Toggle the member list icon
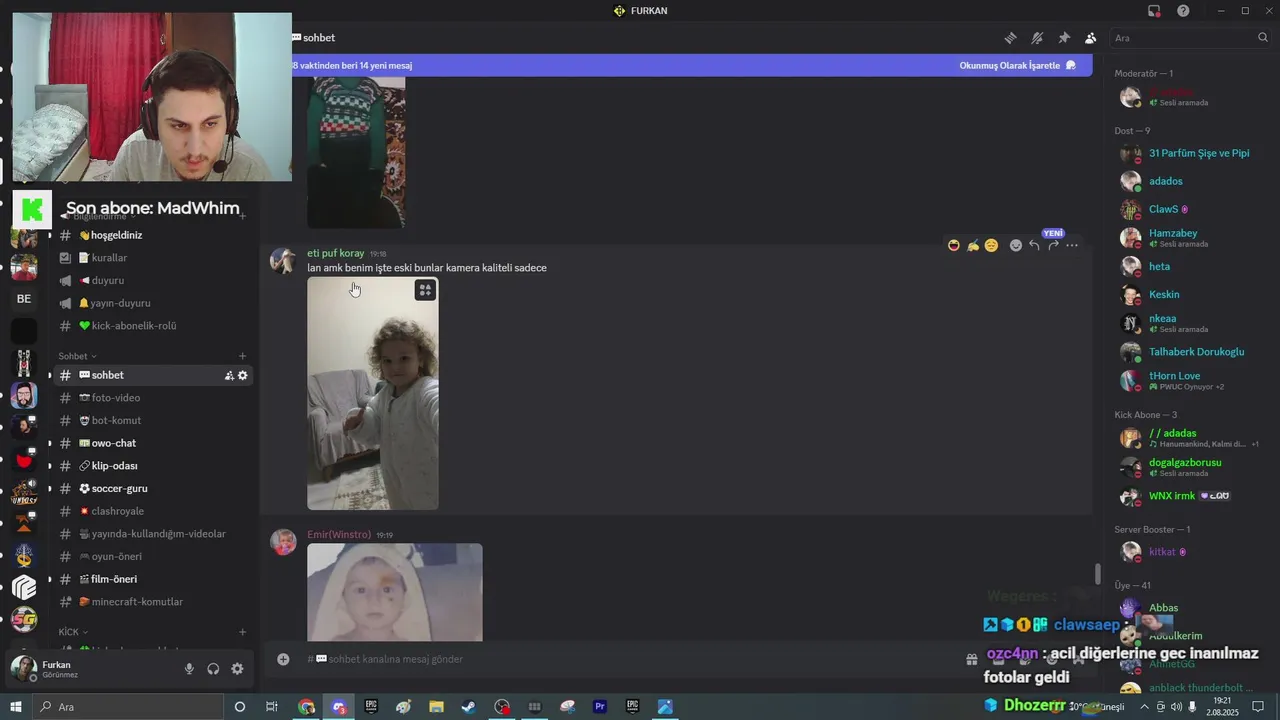1280x720 pixels. 1090,38
